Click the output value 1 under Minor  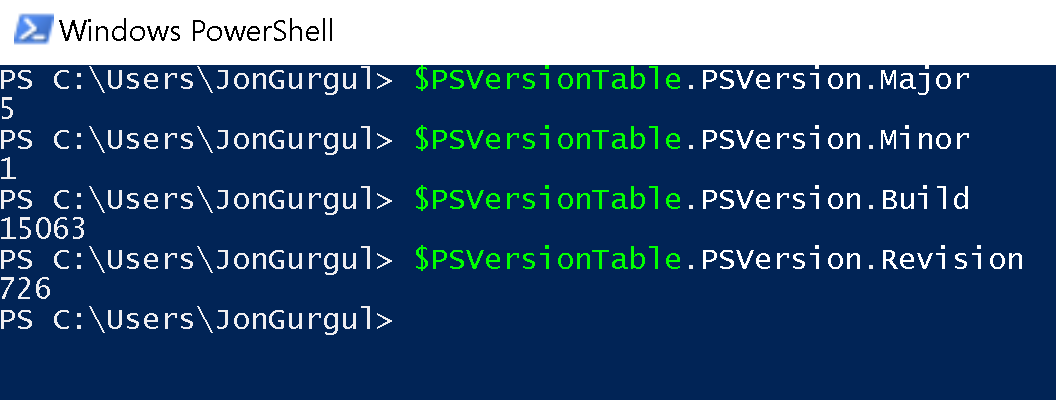7,170
